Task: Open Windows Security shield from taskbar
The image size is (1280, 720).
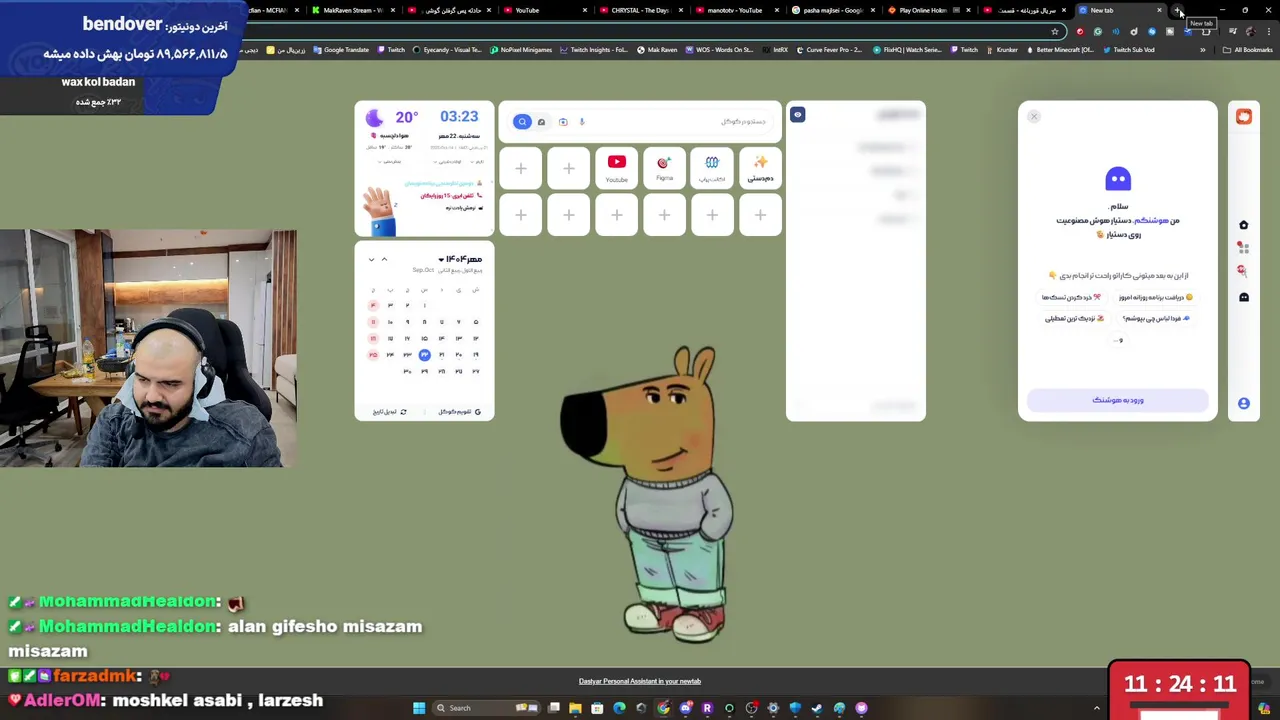Action: point(795,708)
